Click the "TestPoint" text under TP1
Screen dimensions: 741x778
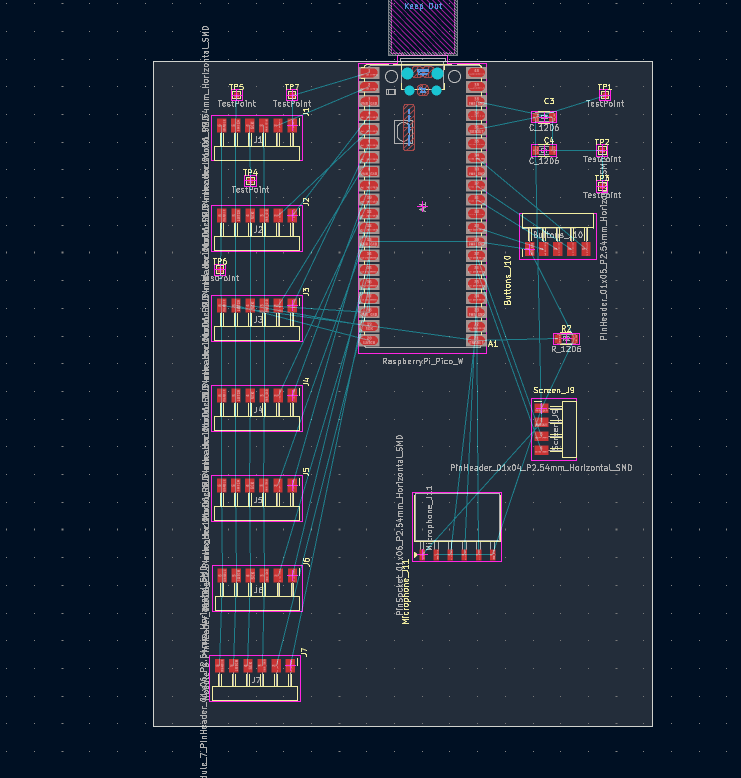click(605, 104)
